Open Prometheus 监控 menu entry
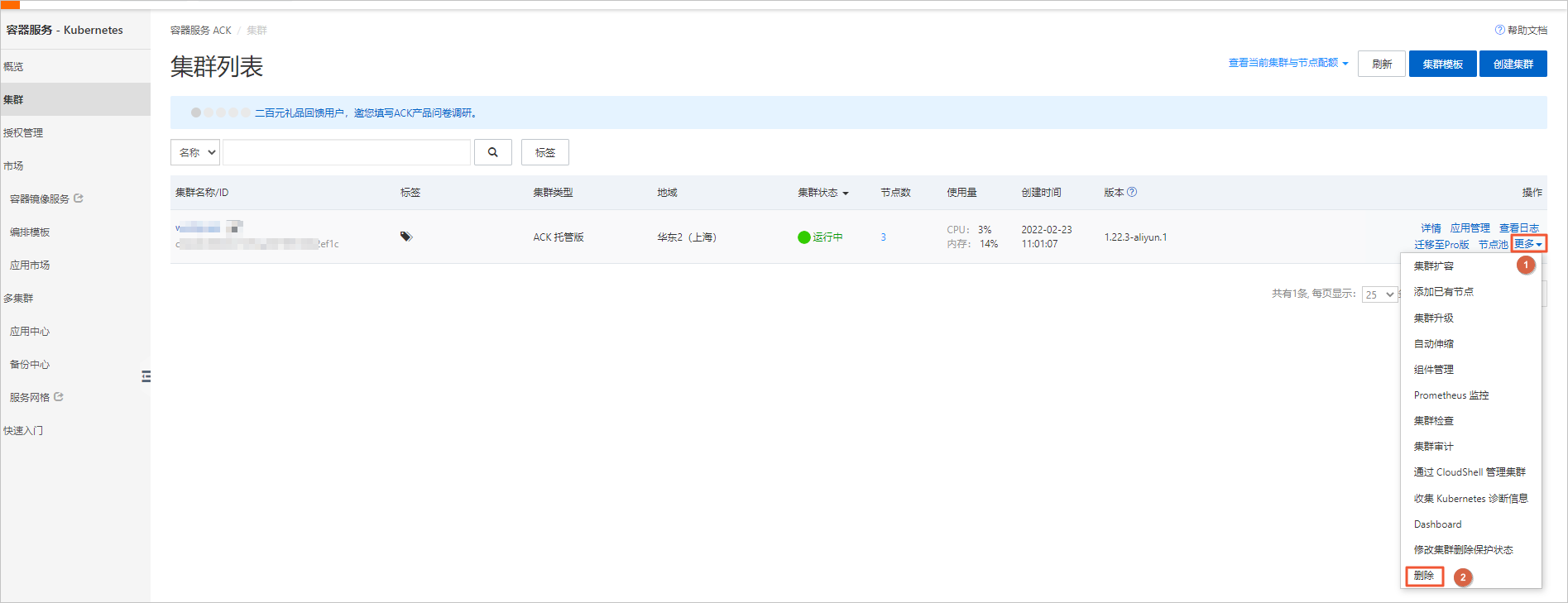This screenshot has width=1568, height=603. pyautogui.click(x=1451, y=395)
